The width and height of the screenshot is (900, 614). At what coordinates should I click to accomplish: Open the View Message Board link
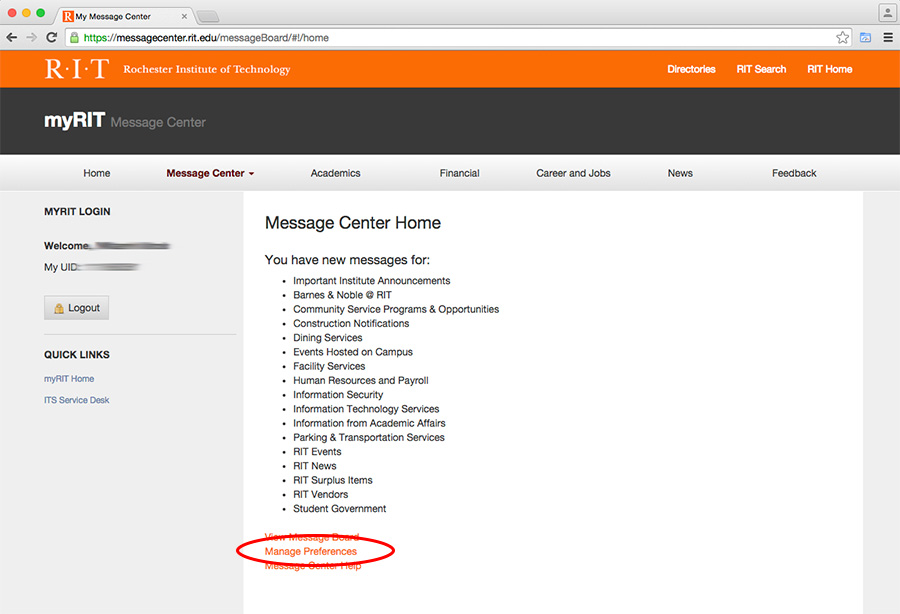tap(312, 537)
